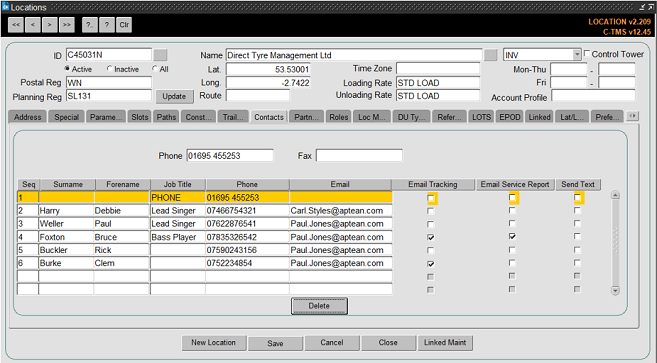Go to first record with << button
The image size is (657, 363).
16,25
